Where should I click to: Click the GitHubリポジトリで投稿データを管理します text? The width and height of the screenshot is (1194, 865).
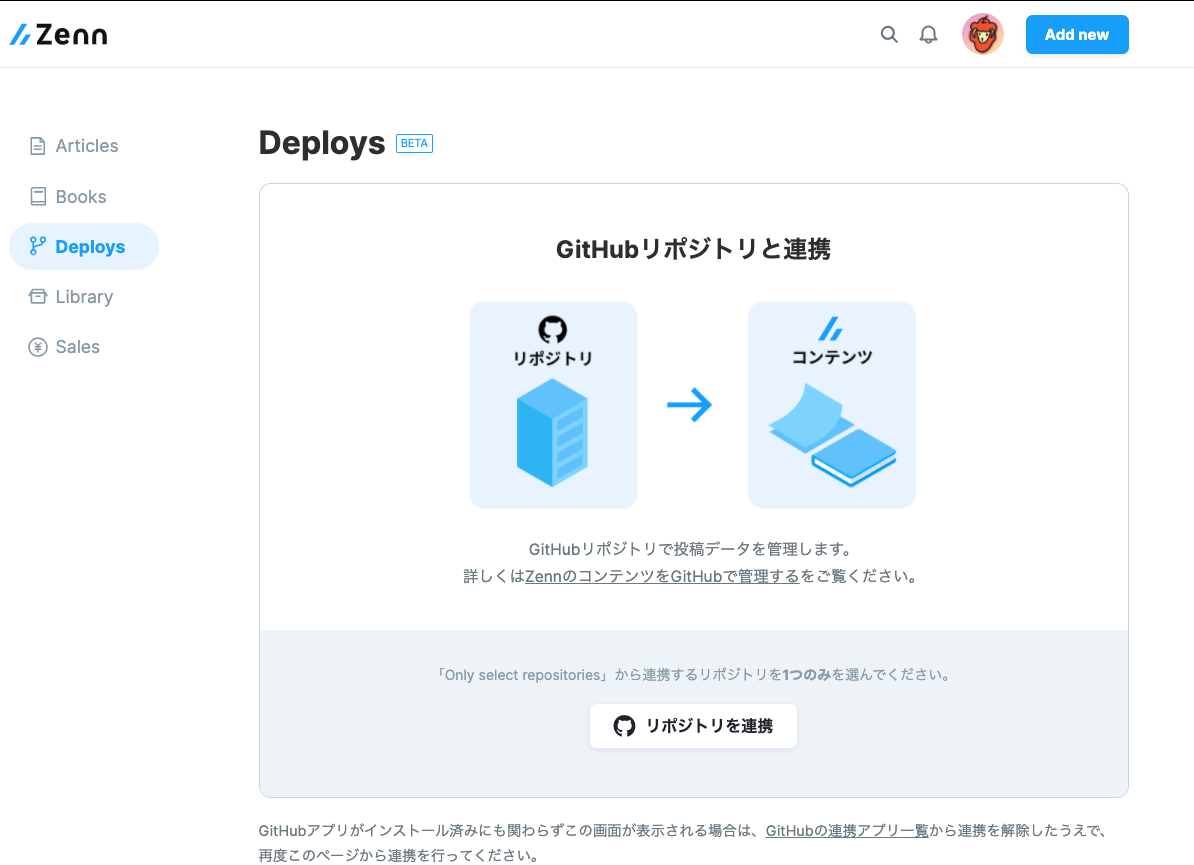point(690,549)
